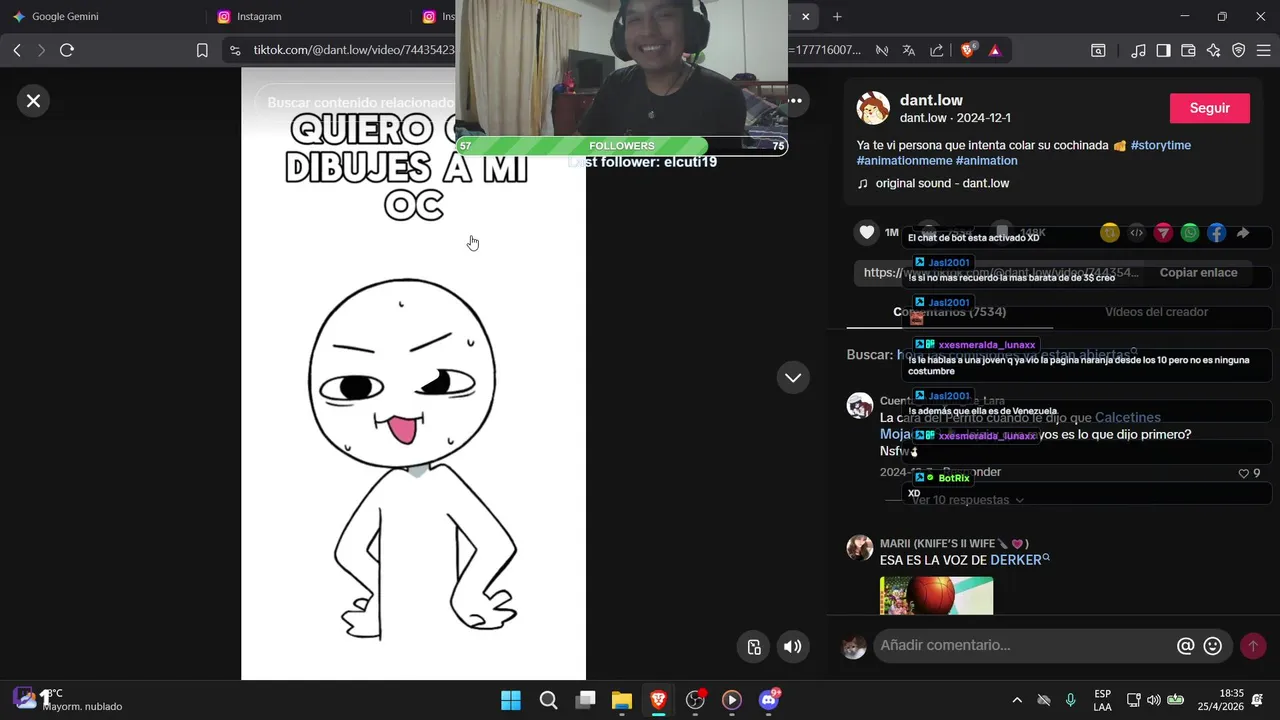Open Windows taskbar search
Screen dimensions: 1280x720
coord(548,700)
